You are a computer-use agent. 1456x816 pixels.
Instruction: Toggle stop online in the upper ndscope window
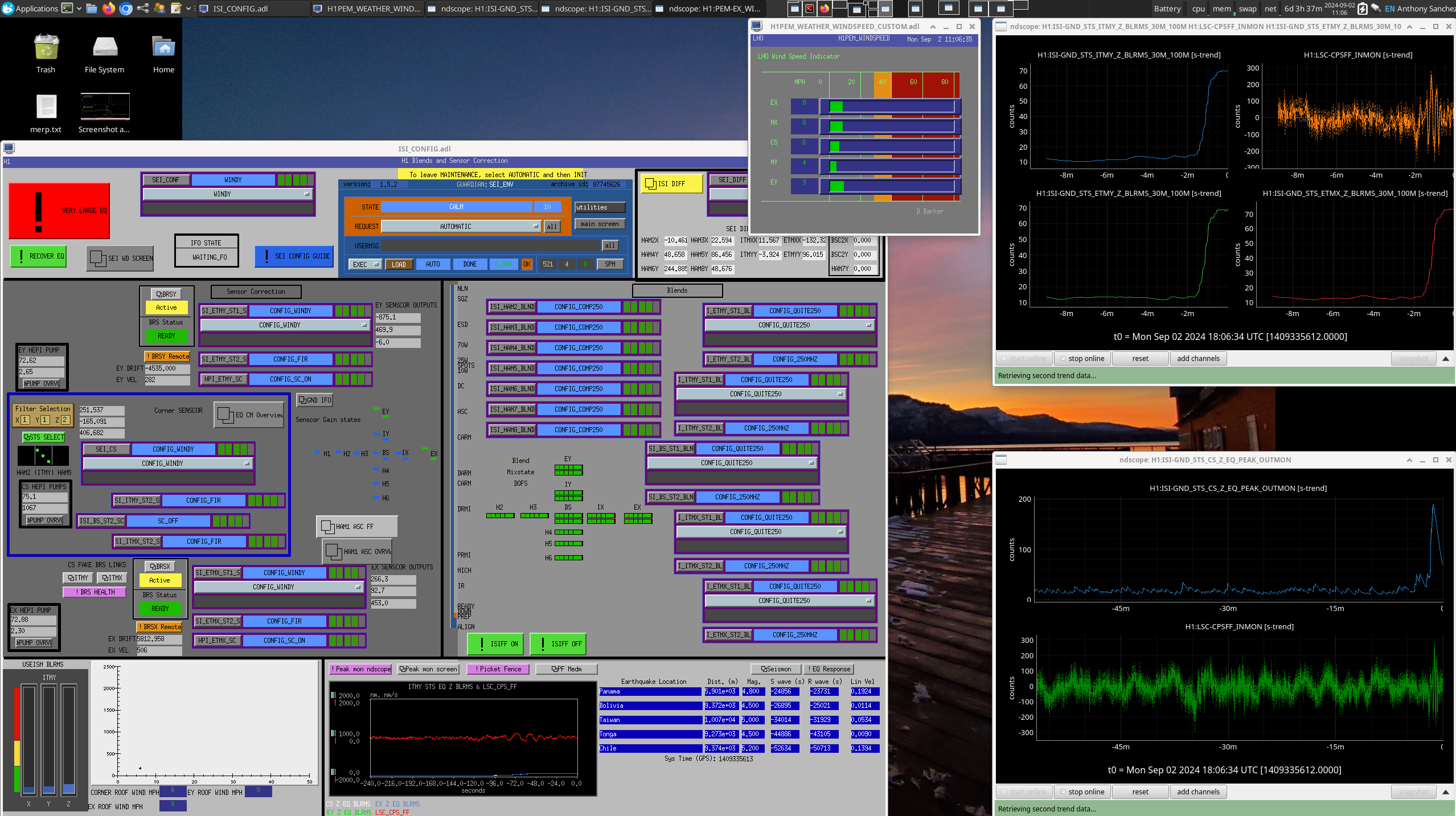point(1082,359)
